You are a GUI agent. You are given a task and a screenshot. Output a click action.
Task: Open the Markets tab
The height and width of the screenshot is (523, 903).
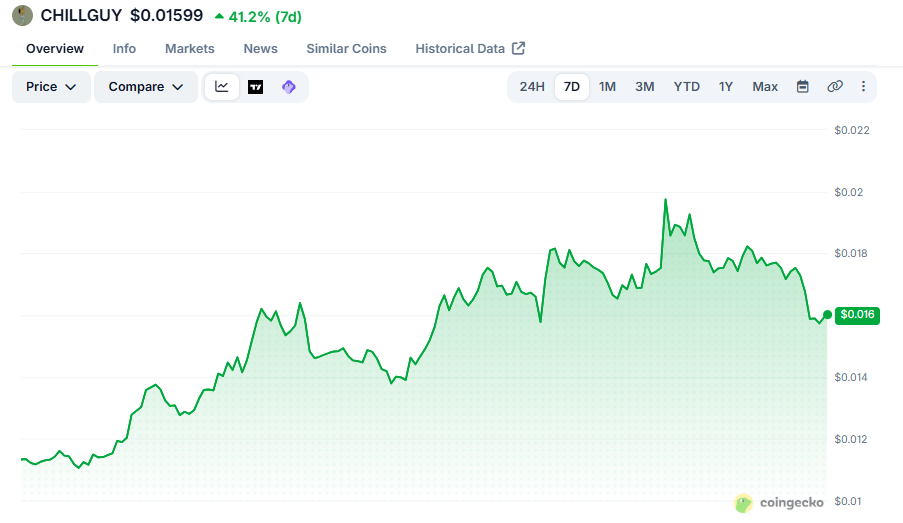(x=189, y=49)
